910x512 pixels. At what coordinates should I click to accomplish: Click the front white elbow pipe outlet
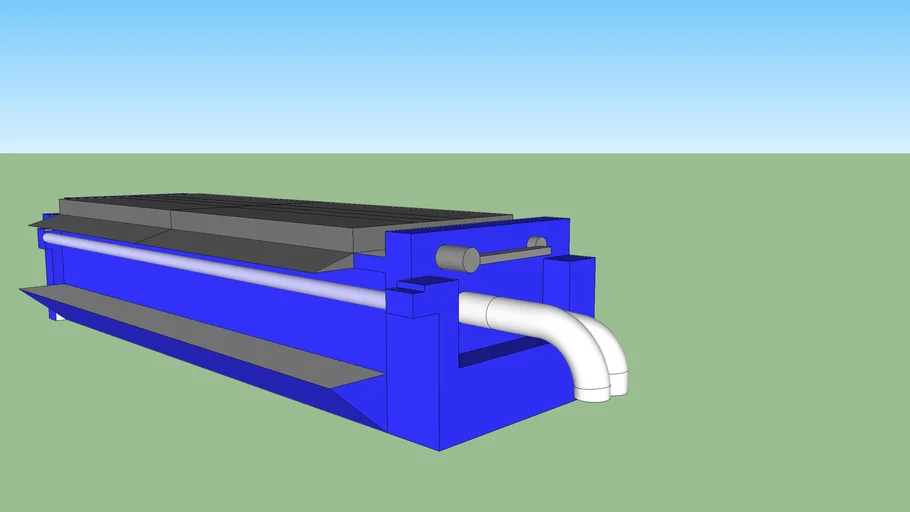[x=592, y=390]
